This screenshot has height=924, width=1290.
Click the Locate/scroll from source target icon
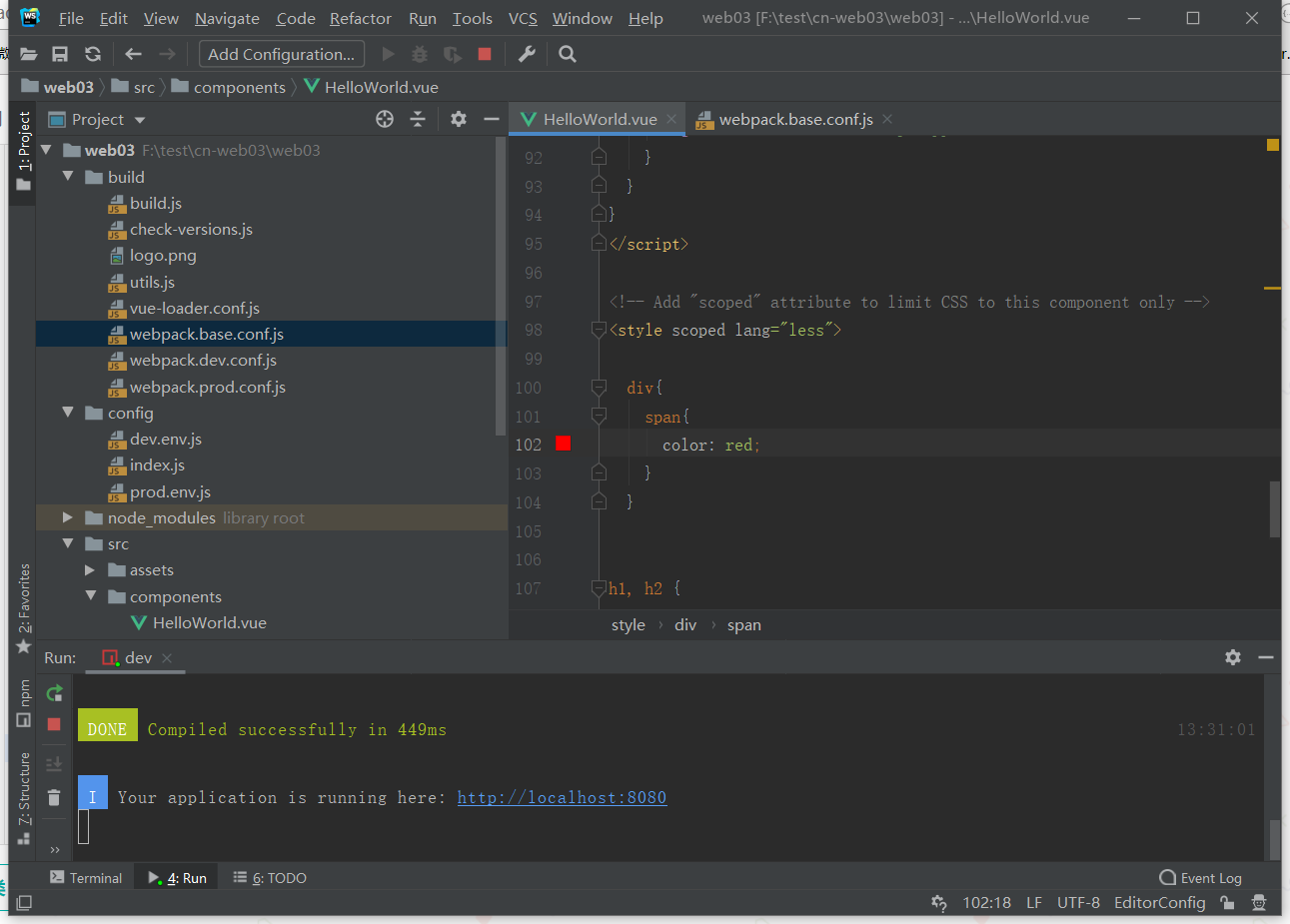pyautogui.click(x=385, y=119)
